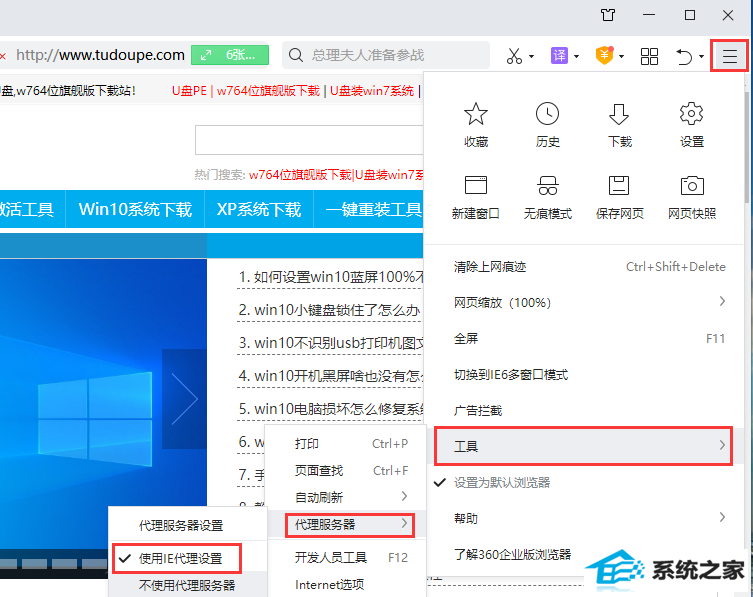This screenshot has width=753, height=597.
Task: Click the 一键重装工具 nav tab
Action: [x=369, y=209]
